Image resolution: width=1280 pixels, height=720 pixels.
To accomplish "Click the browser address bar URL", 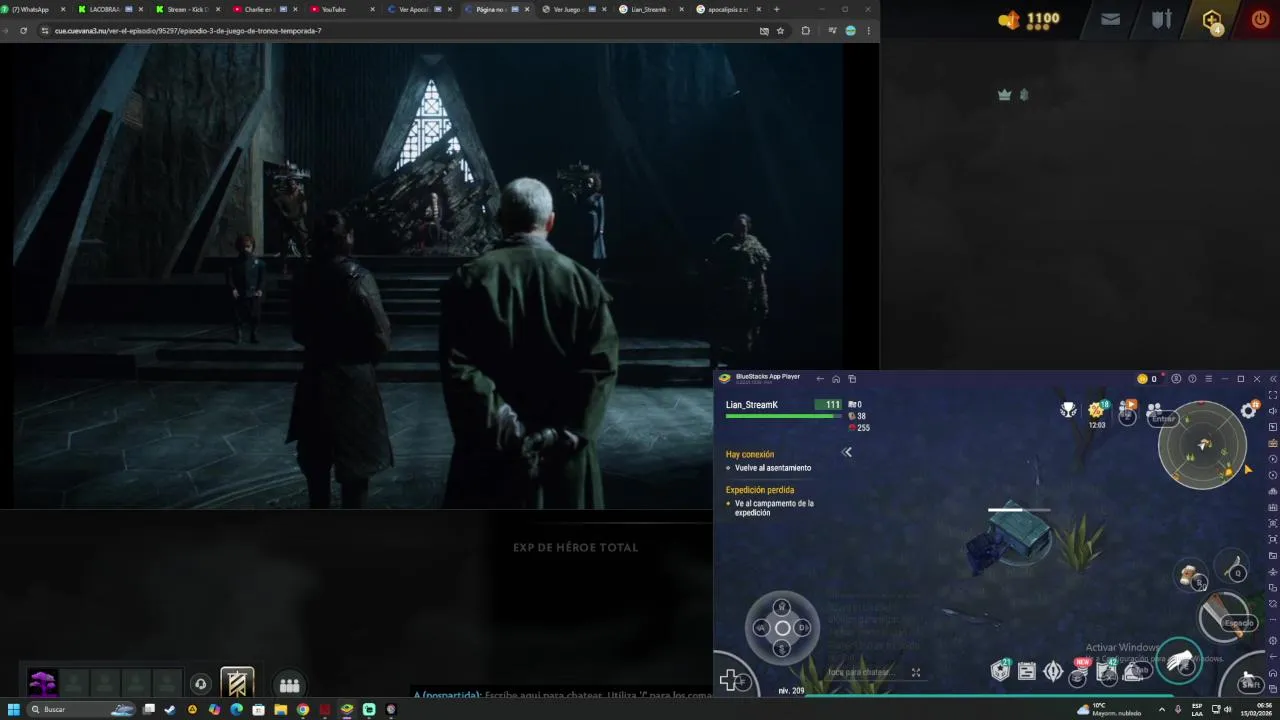I will click(188, 31).
